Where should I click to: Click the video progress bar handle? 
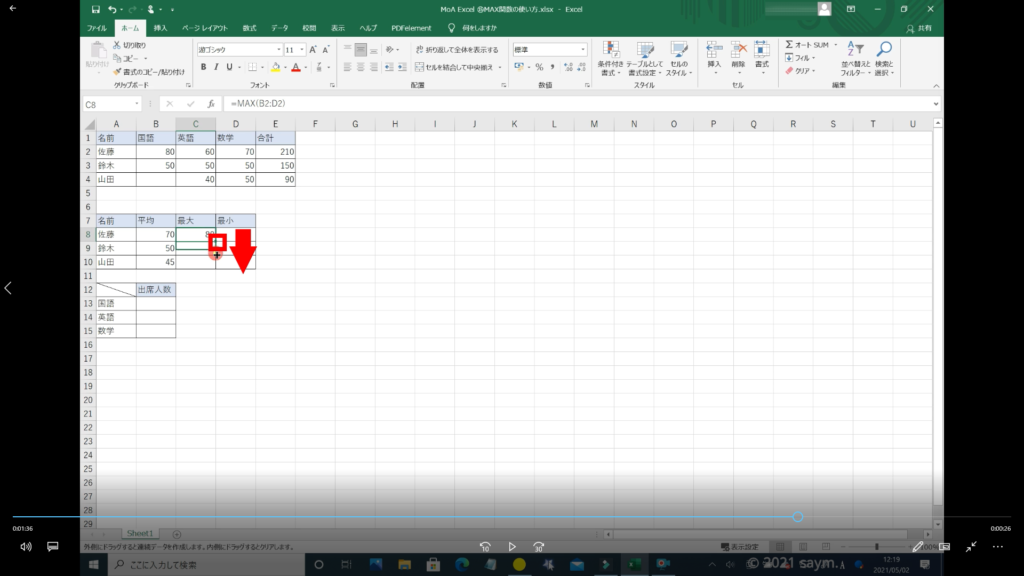[797, 516]
